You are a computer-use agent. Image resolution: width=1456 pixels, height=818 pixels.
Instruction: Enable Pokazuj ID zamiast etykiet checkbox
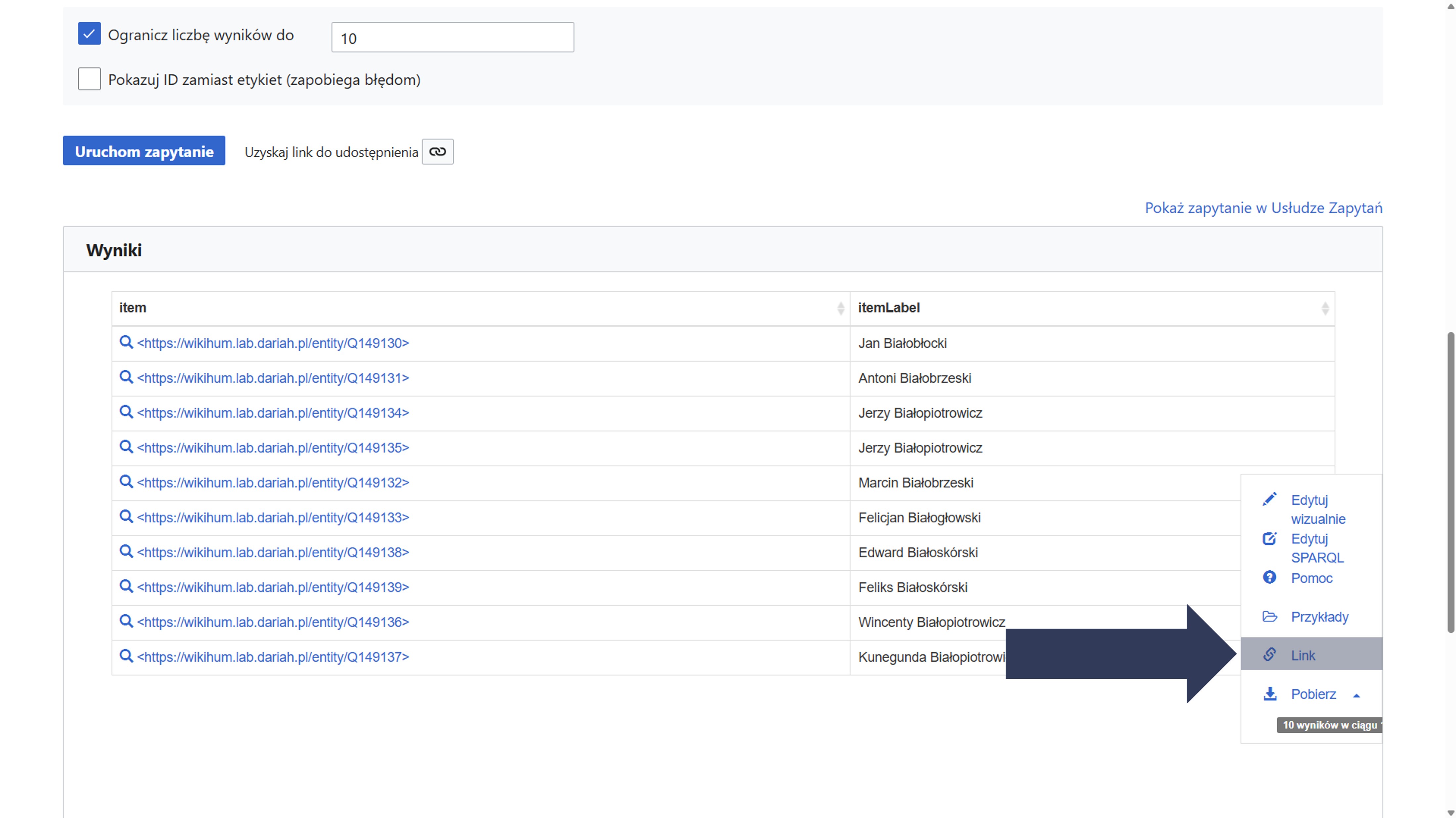[89, 79]
